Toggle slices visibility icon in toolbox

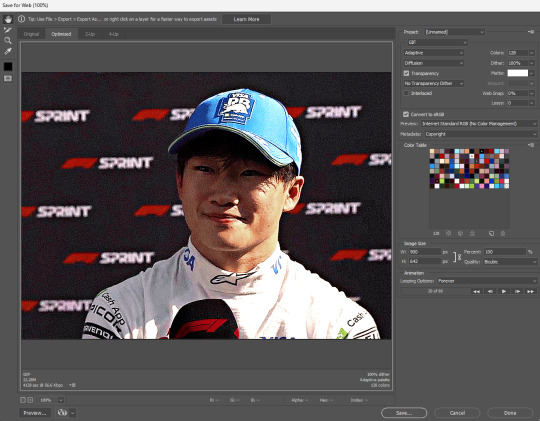tap(8, 79)
